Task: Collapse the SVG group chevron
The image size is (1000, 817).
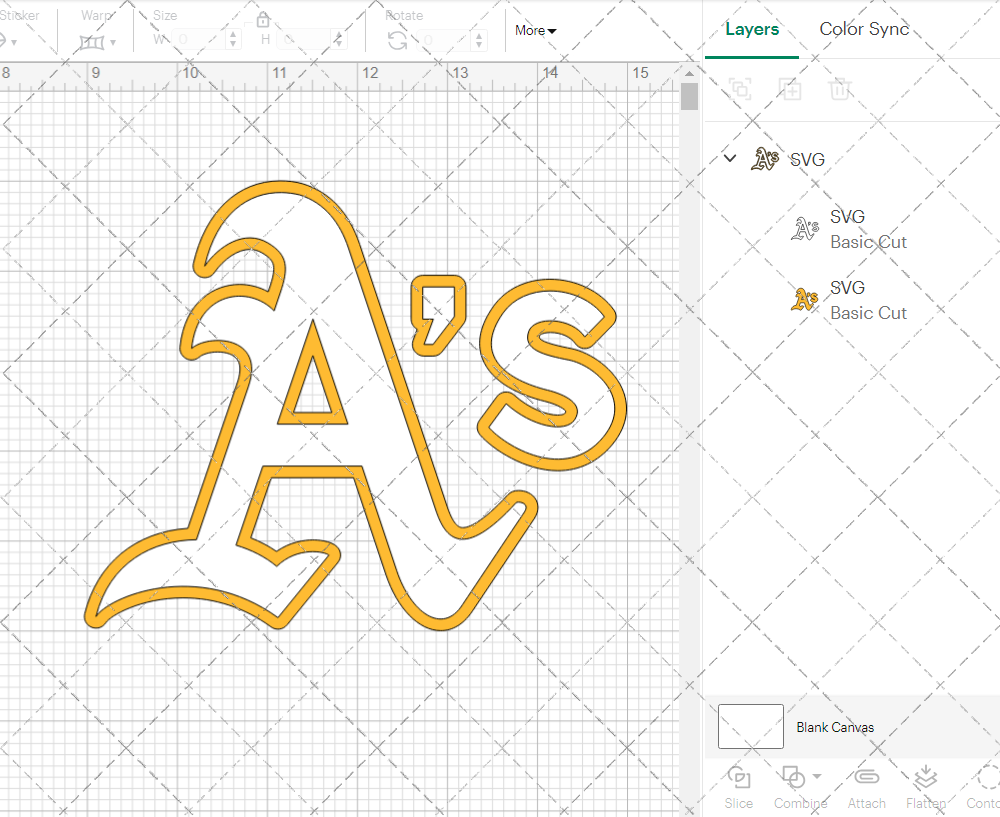Action: click(x=730, y=158)
